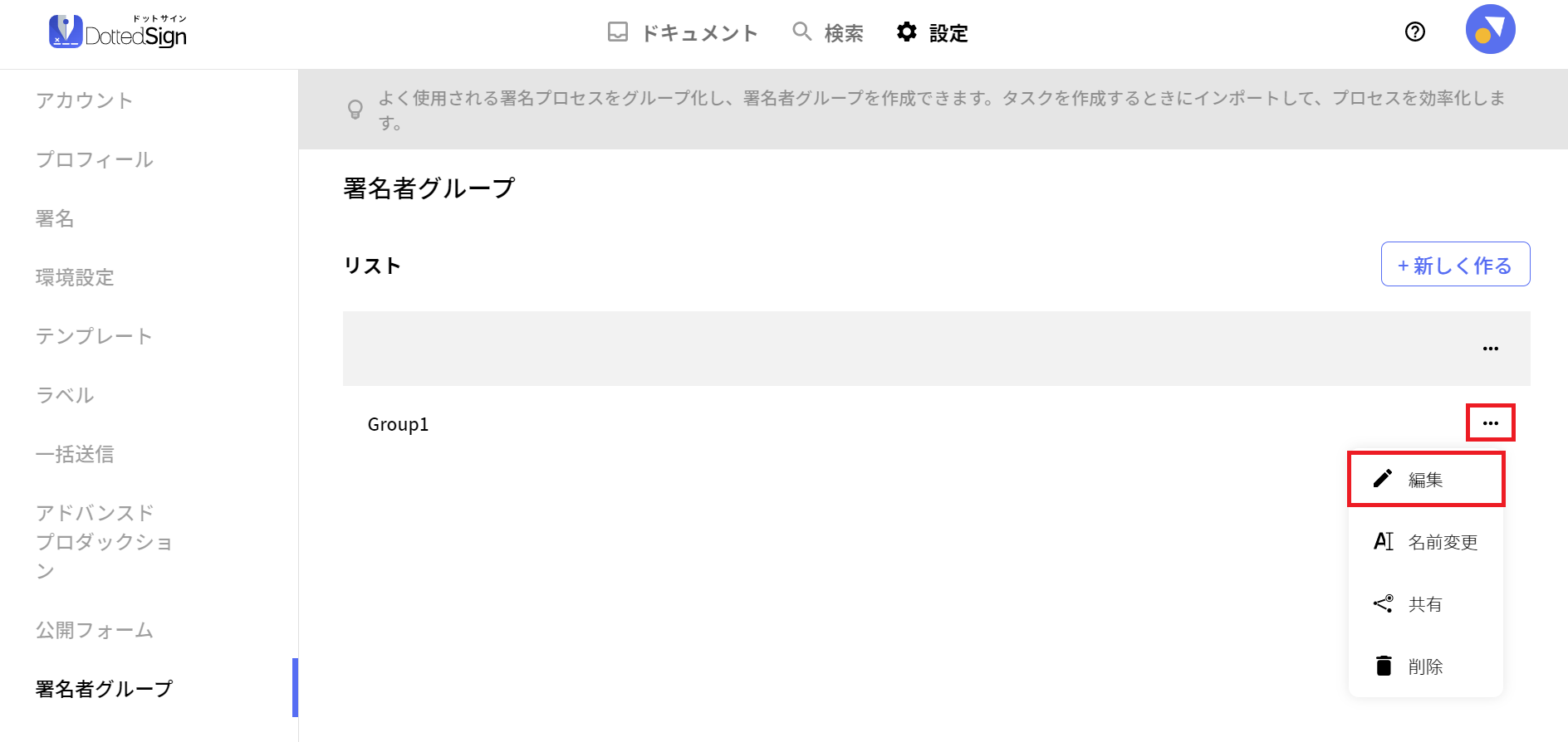Open the ドキュメント tab
The height and width of the screenshot is (742, 1568).
click(683, 32)
